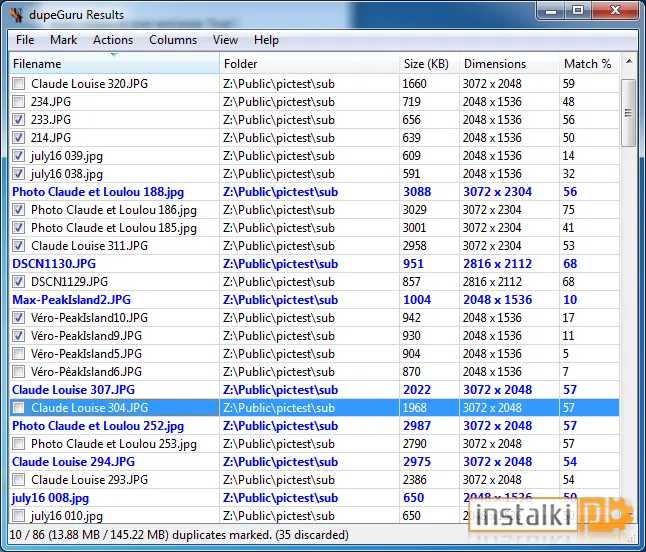
Task: Open the Help menu
Action: [266, 40]
